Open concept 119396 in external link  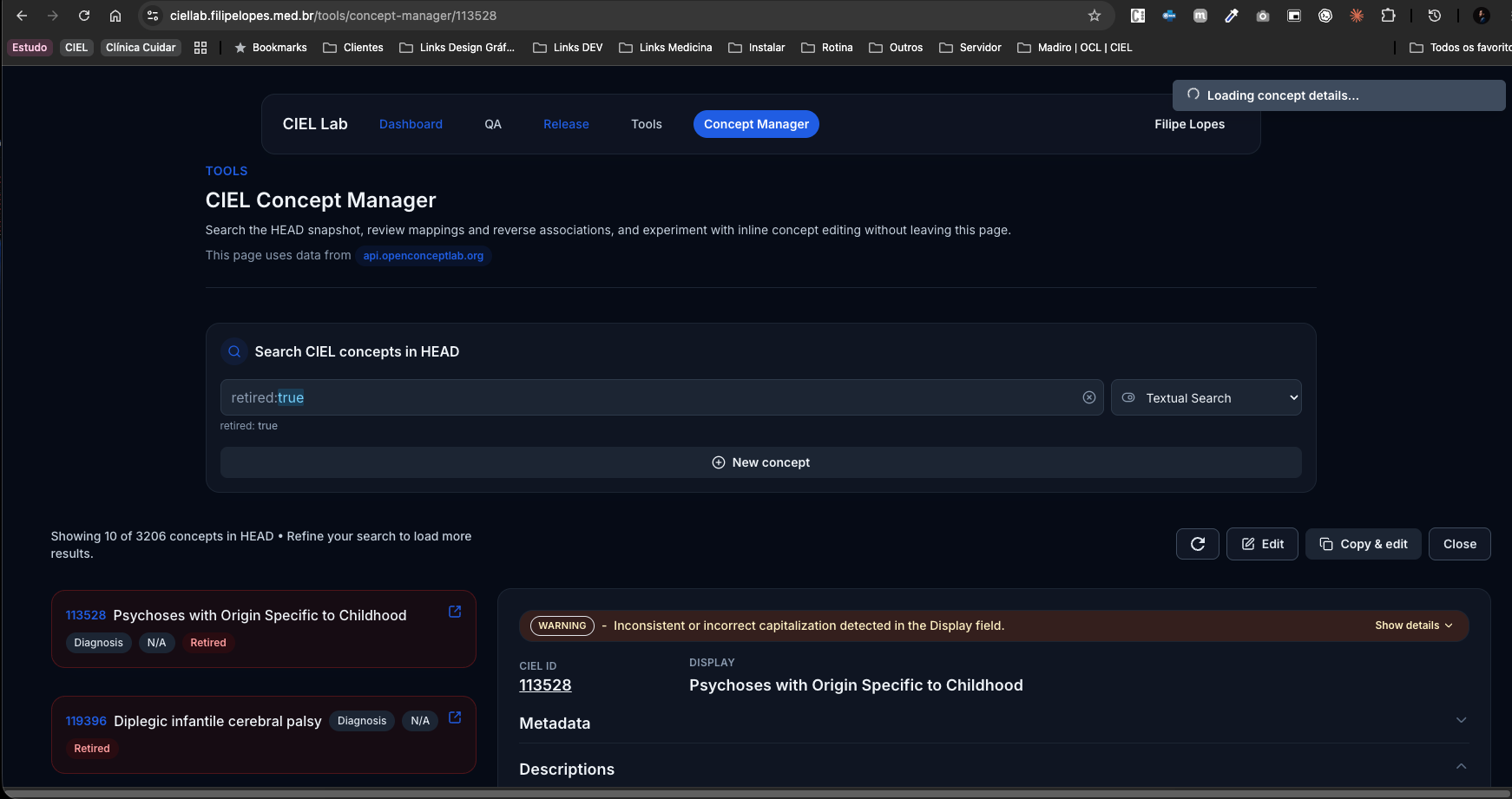pyautogui.click(x=455, y=717)
